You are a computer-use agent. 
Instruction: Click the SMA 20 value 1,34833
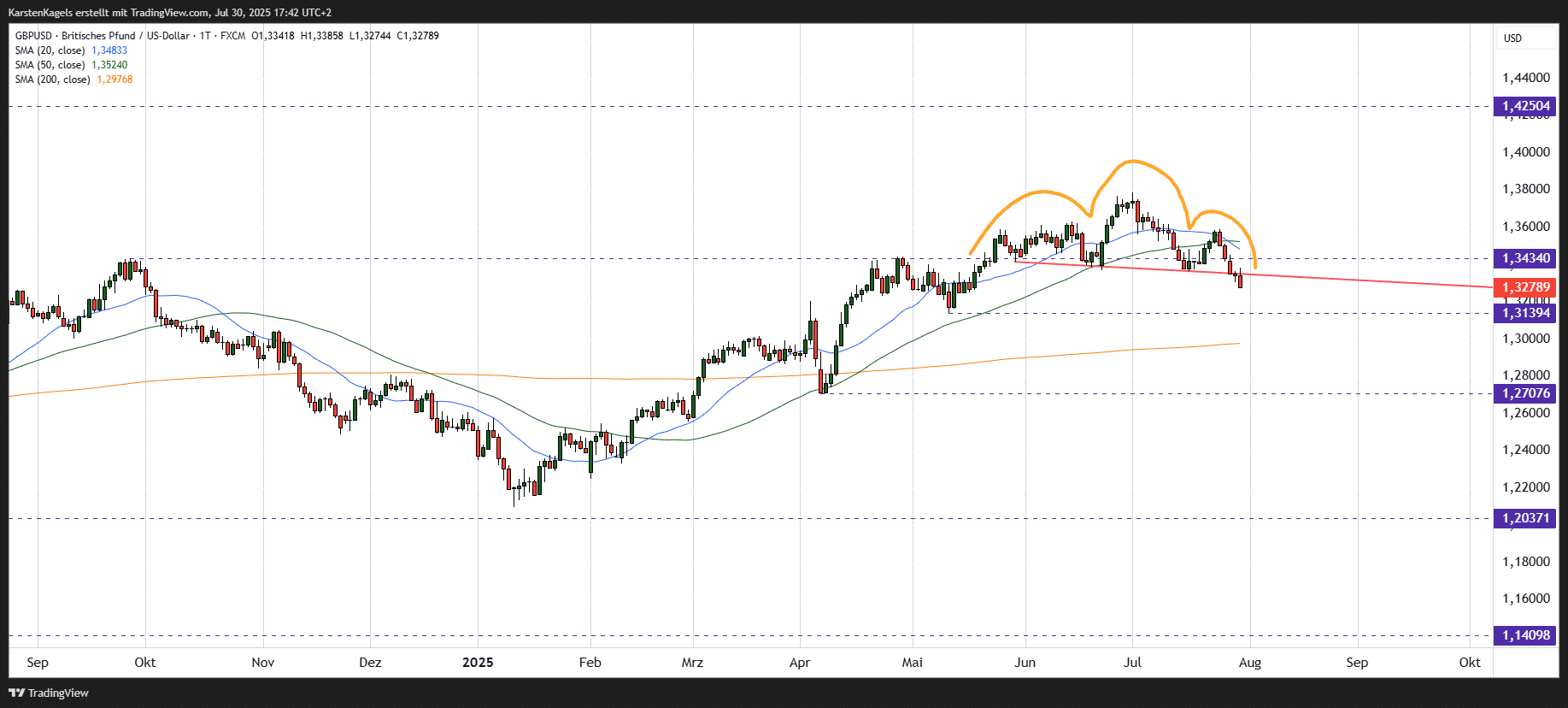[109, 50]
